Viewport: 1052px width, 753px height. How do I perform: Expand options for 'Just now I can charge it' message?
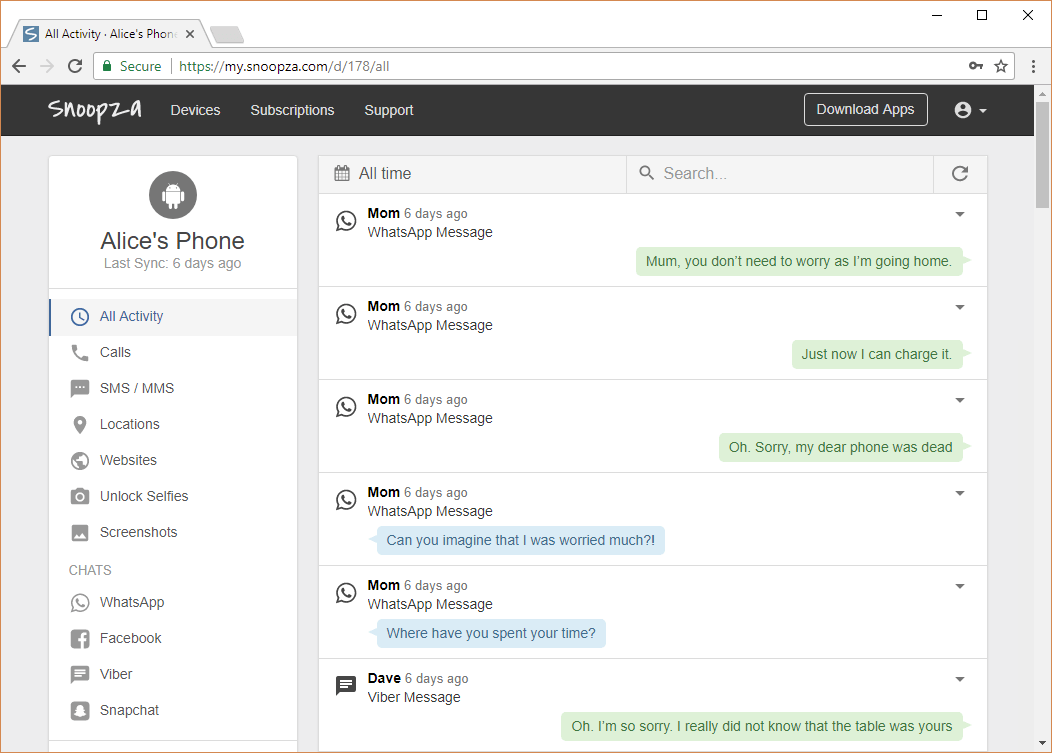point(960,307)
